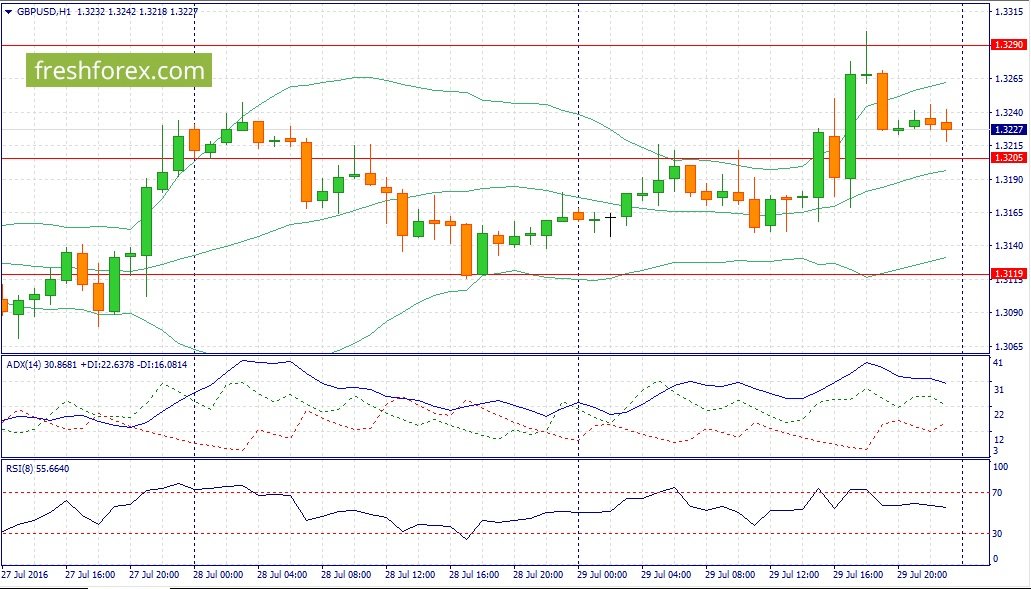Click the 28 Jul 16:00 time label

475,574
